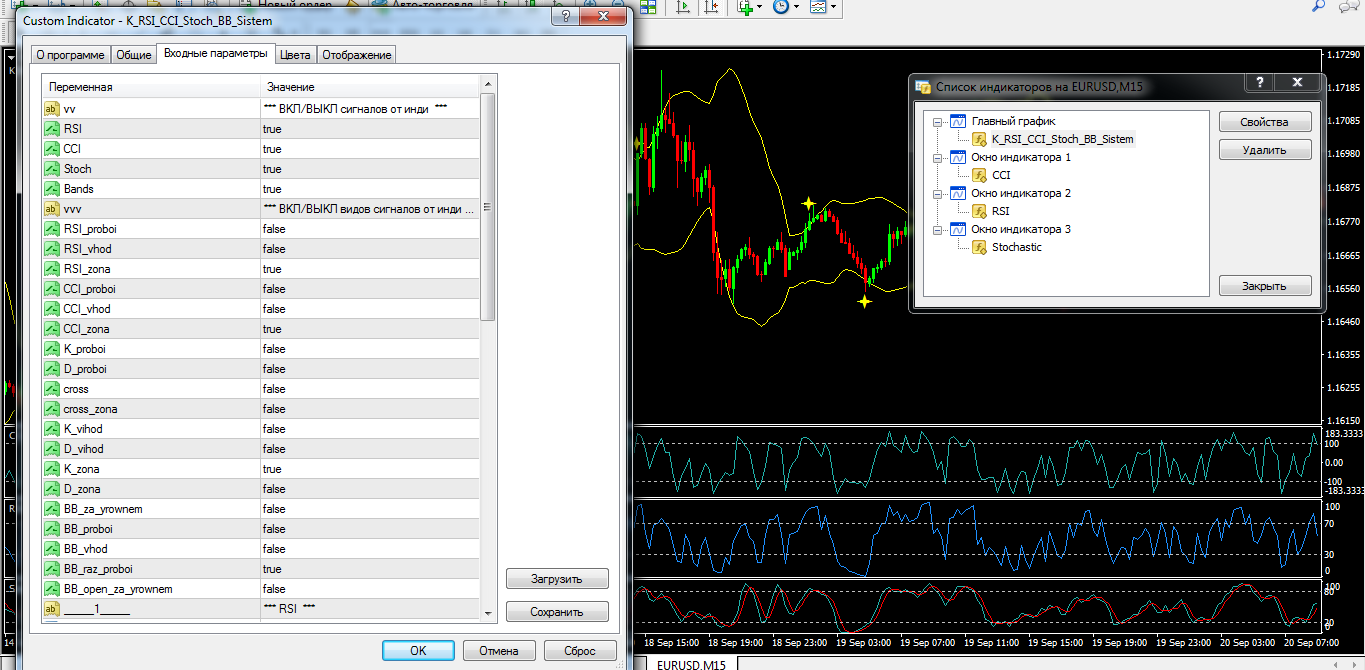Click the Сброс button
Viewport: 1365px width, 670px height.
click(579, 650)
